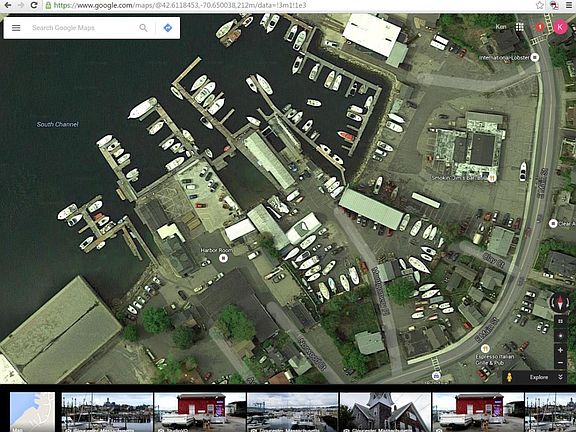Open the church steeple photo thumbnail
Viewport: 576px width, 432px height.
(x=385, y=412)
